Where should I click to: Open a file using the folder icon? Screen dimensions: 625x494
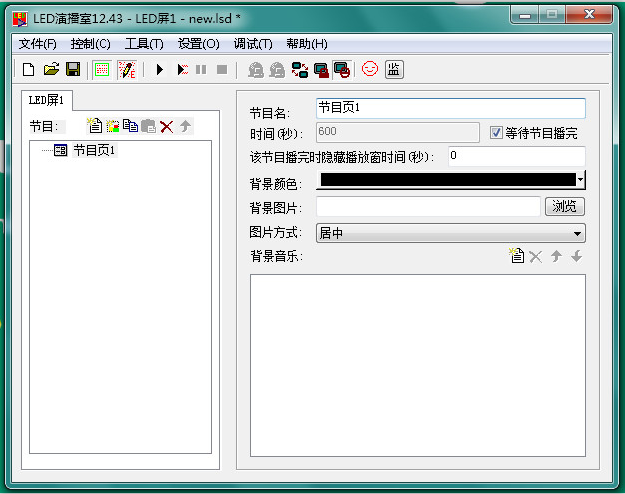click(x=51, y=69)
